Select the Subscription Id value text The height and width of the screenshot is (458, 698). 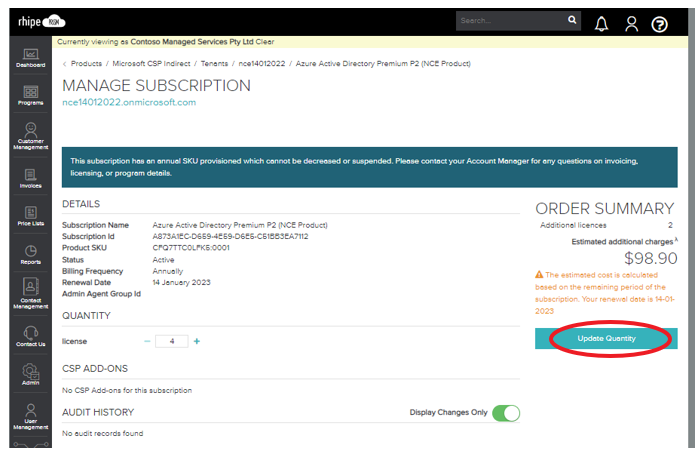(230, 236)
